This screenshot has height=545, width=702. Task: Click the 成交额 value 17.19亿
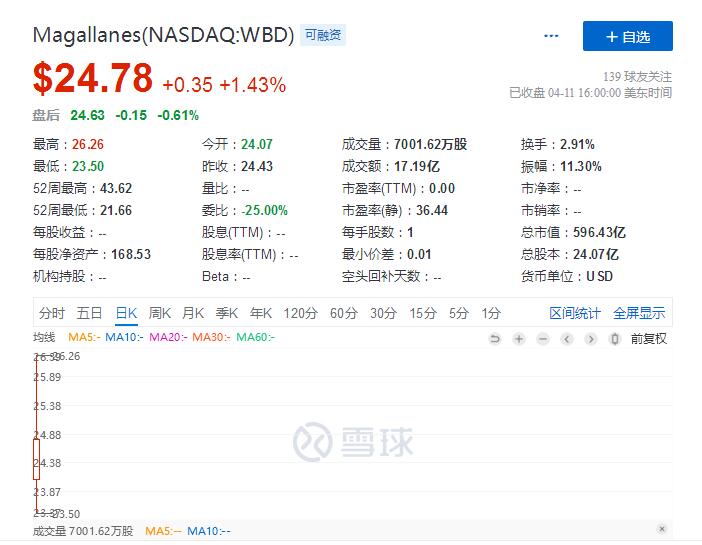pos(416,166)
